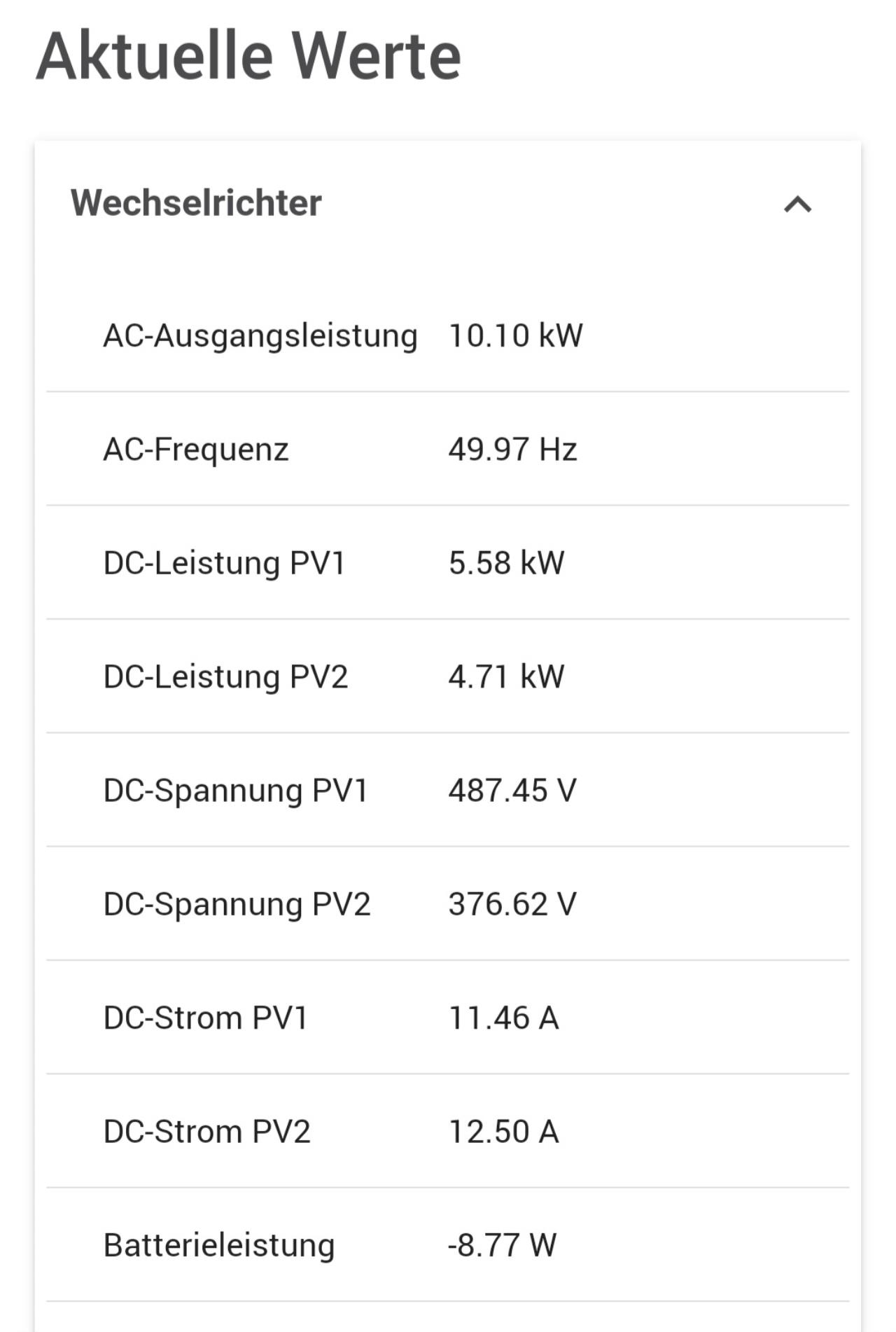Tap the 11.46 A value
896x1332 pixels.
[x=503, y=1018]
